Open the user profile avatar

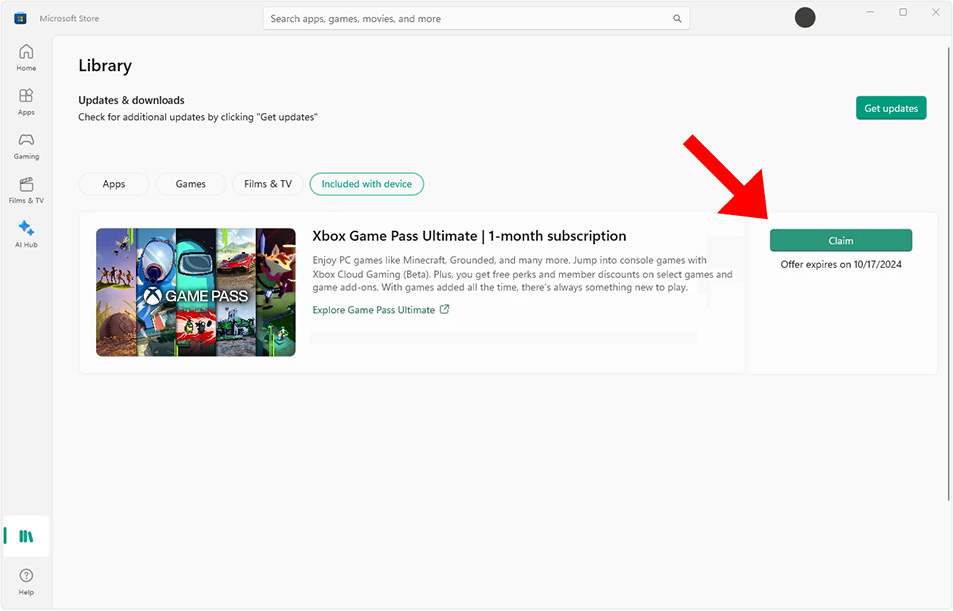805,18
